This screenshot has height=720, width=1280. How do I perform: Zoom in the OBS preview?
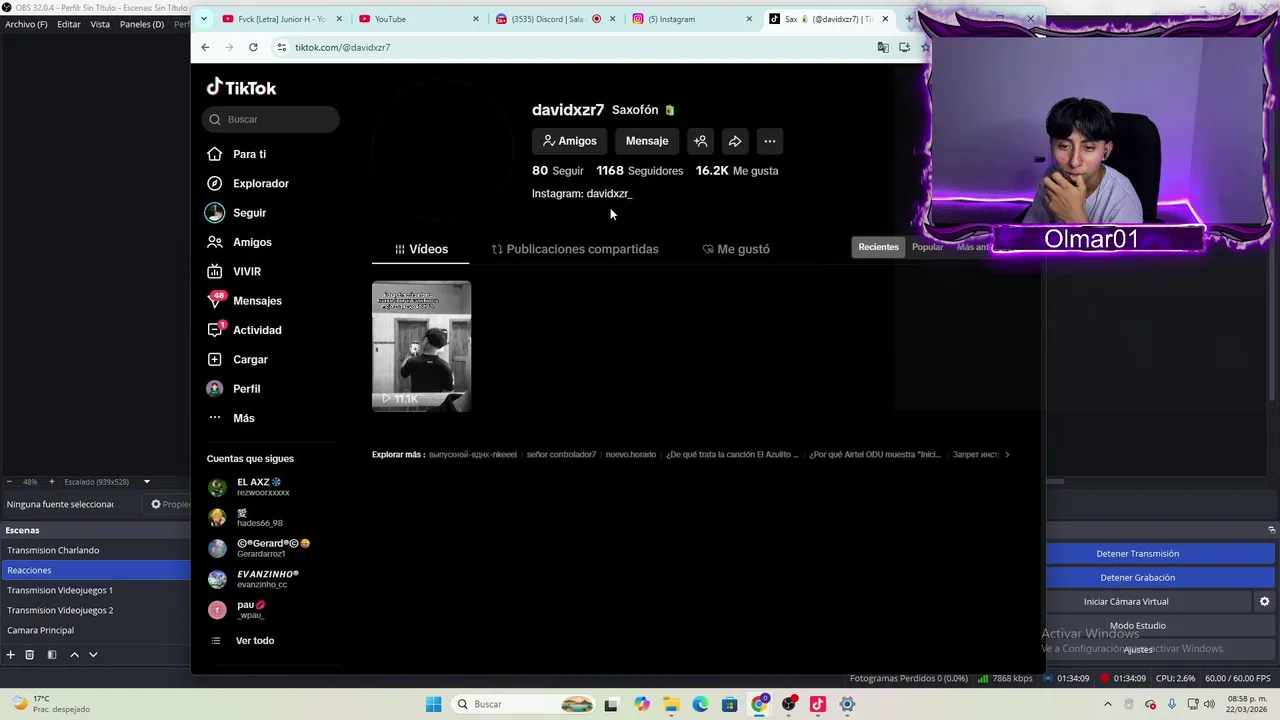[x=52, y=482]
